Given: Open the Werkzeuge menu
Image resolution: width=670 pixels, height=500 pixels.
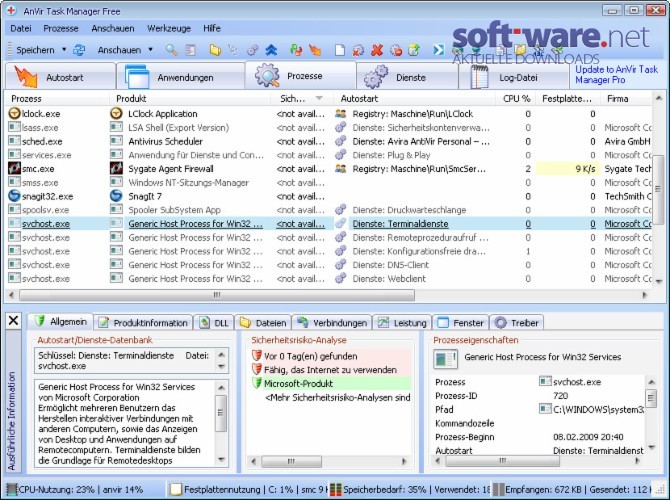Looking at the screenshot, I should [169, 29].
